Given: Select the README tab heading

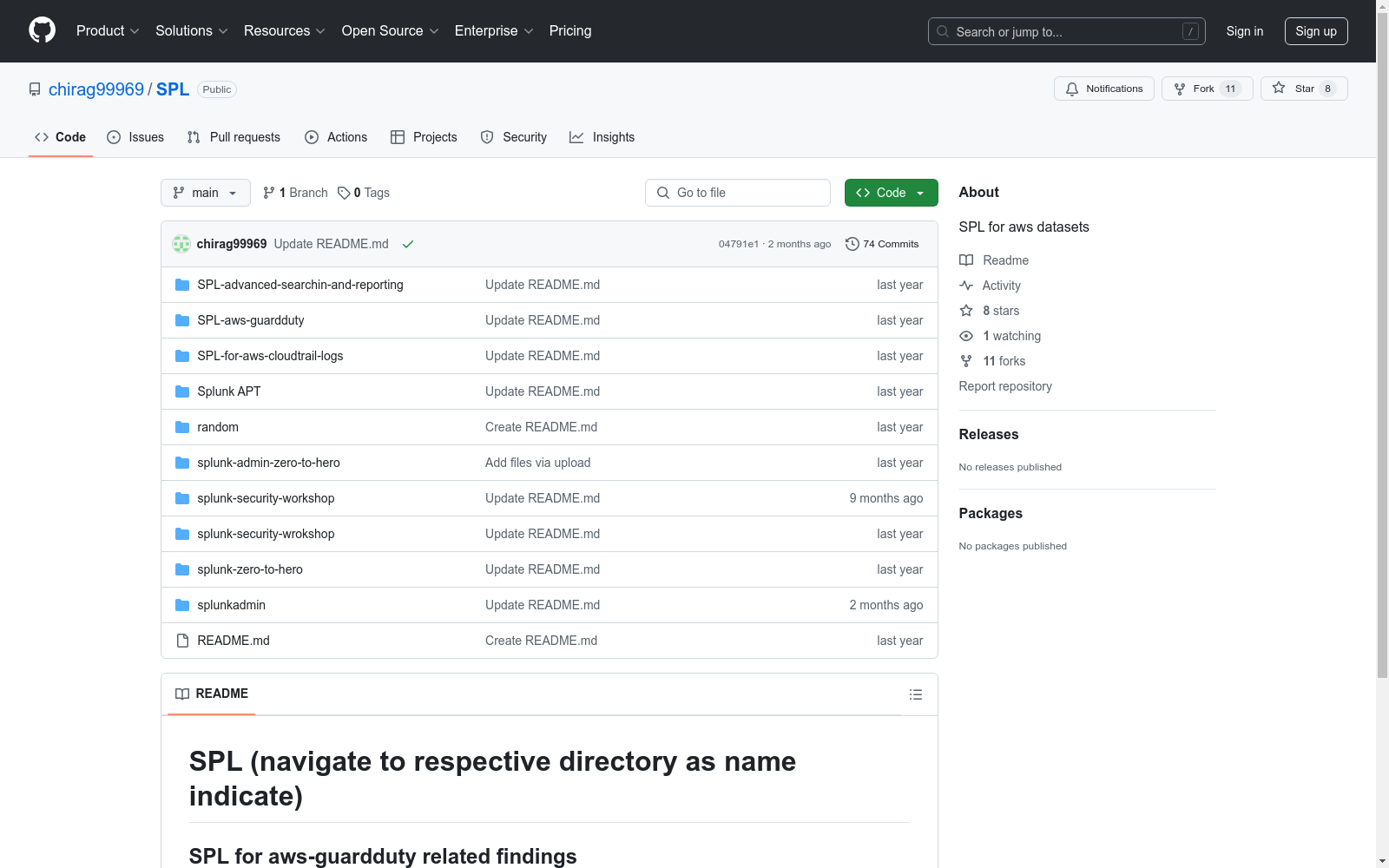Looking at the screenshot, I should point(212,694).
